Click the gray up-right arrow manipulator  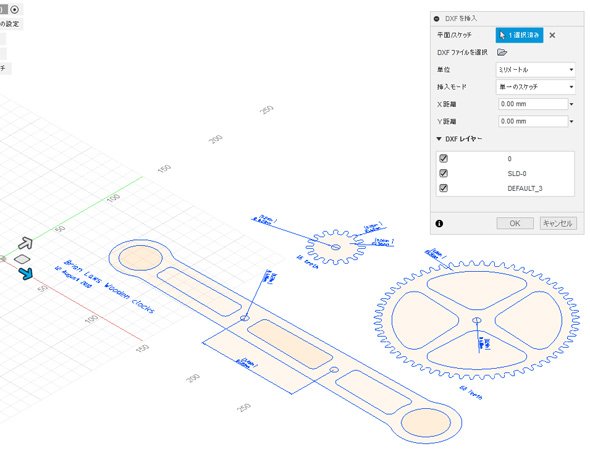coord(26,243)
